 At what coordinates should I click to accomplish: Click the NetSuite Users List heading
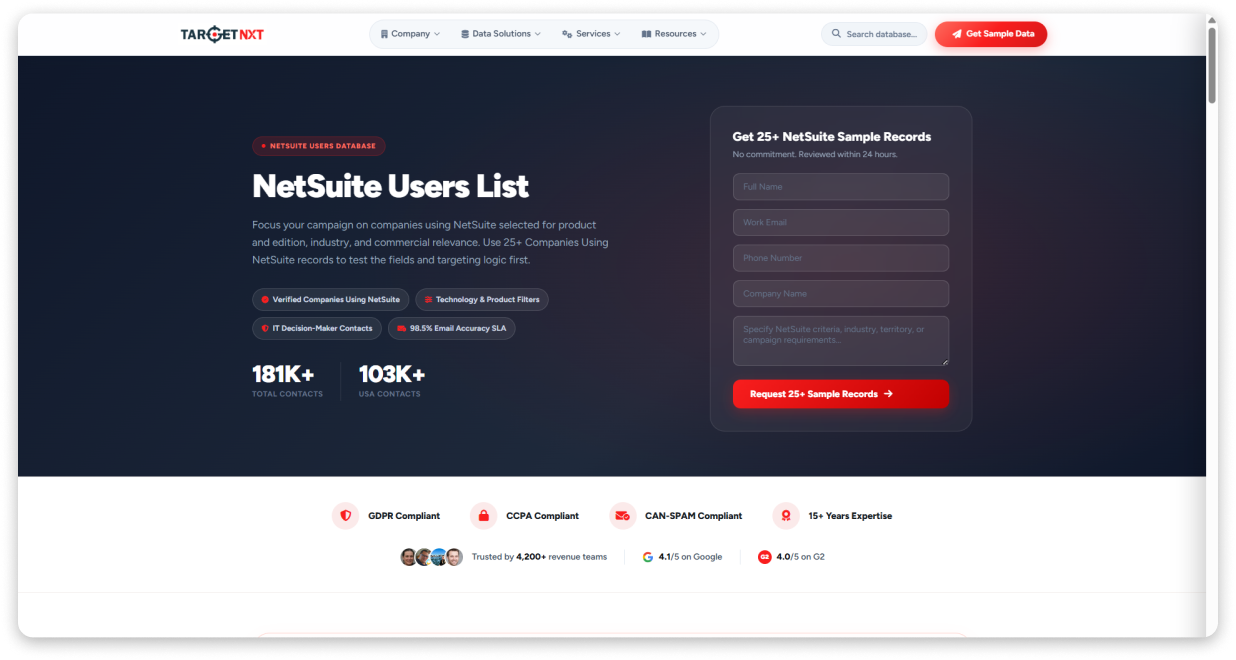pyautogui.click(x=391, y=186)
